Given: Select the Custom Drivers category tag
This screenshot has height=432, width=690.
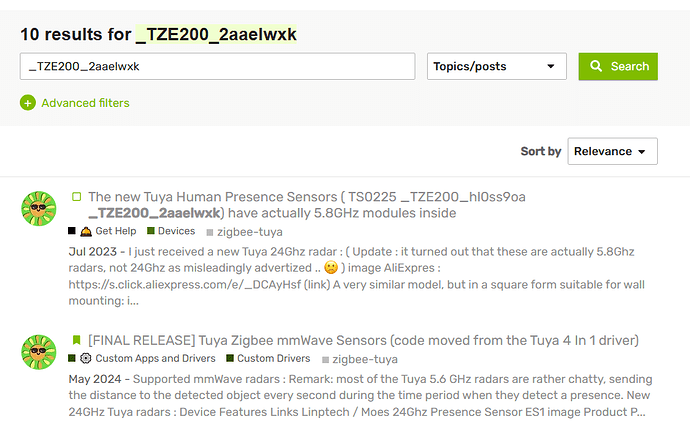Looking at the screenshot, I should coord(273,358).
